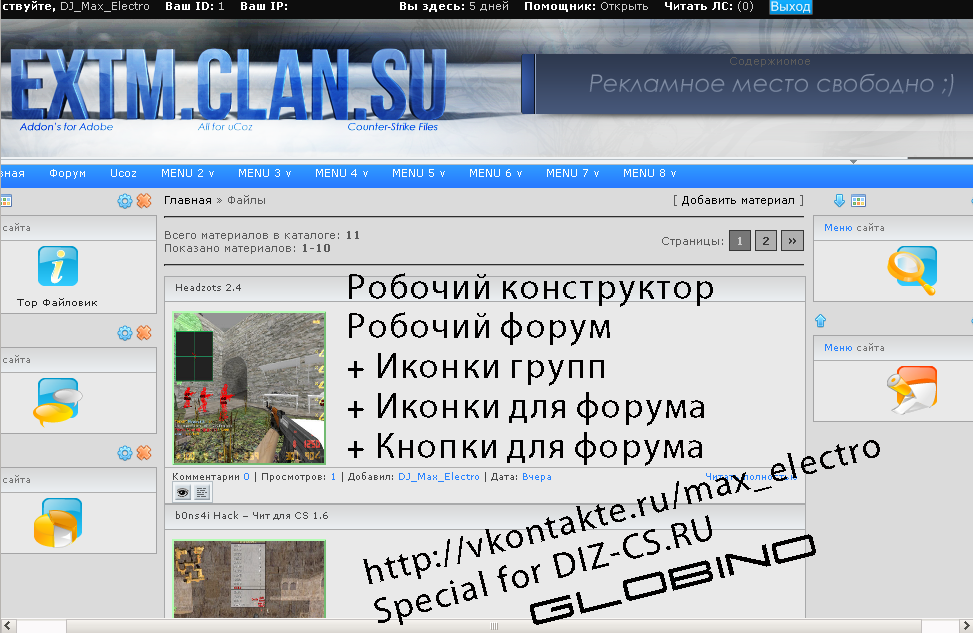Expand the MENU 3 dropdown

(264, 173)
